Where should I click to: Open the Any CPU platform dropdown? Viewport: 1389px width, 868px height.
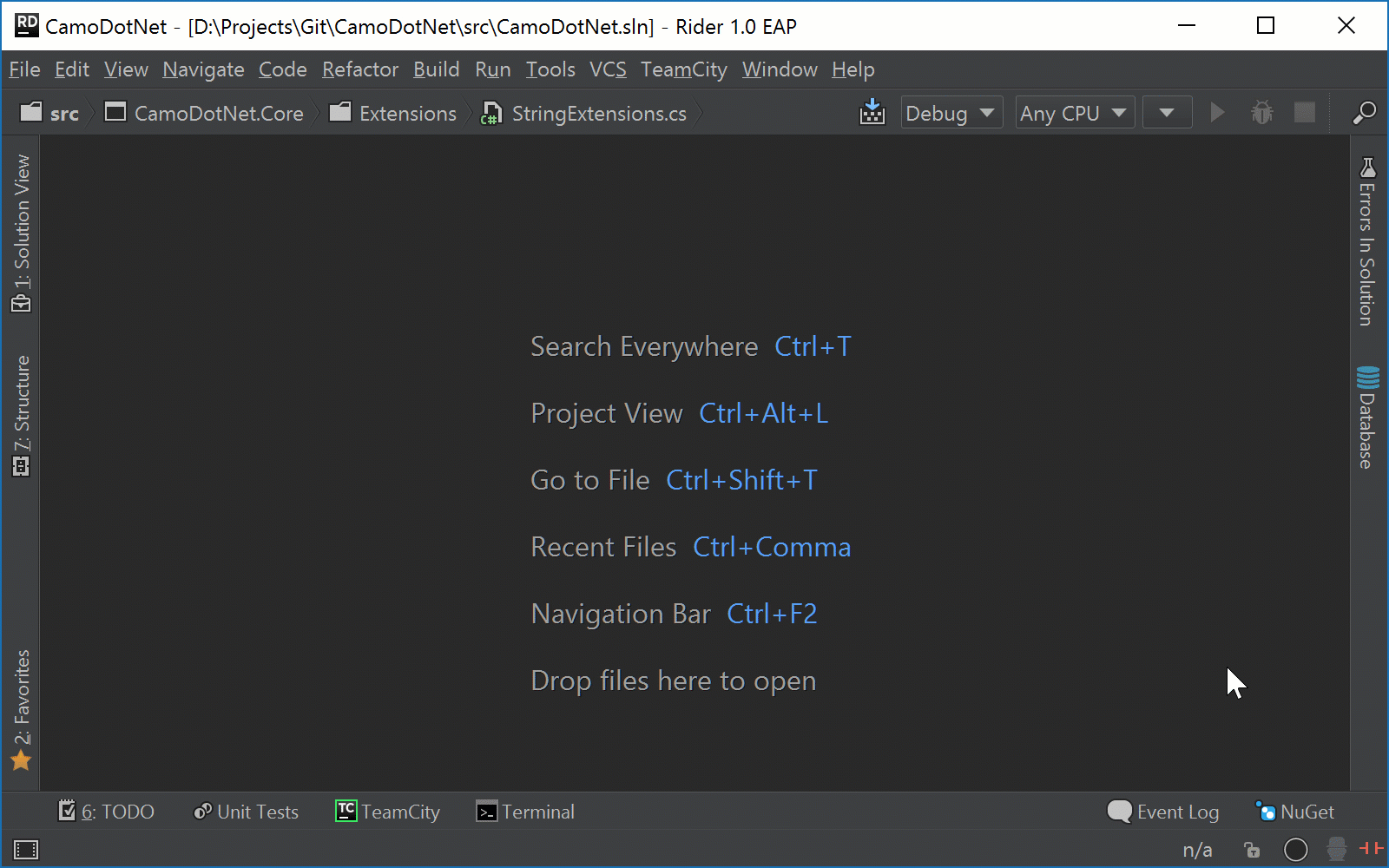point(1074,112)
